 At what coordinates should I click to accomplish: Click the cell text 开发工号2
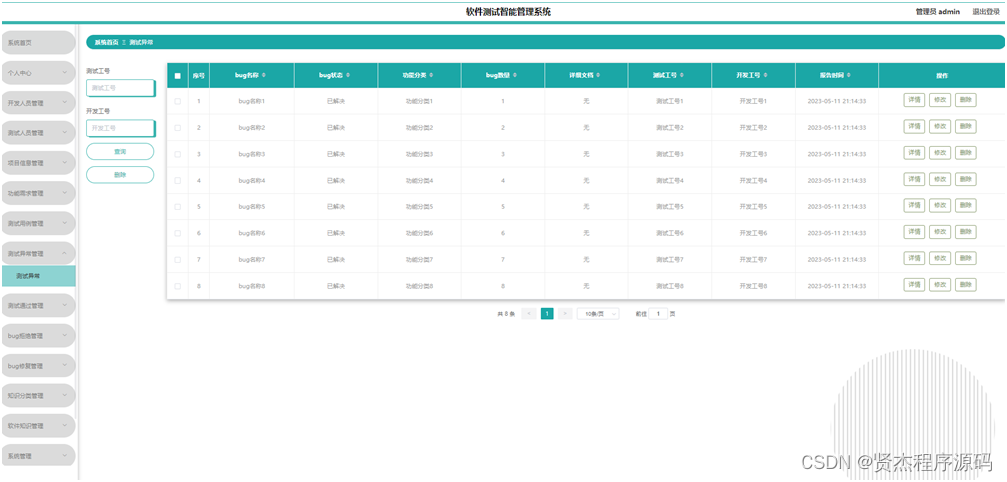pyautogui.click(x=753, y=128)
